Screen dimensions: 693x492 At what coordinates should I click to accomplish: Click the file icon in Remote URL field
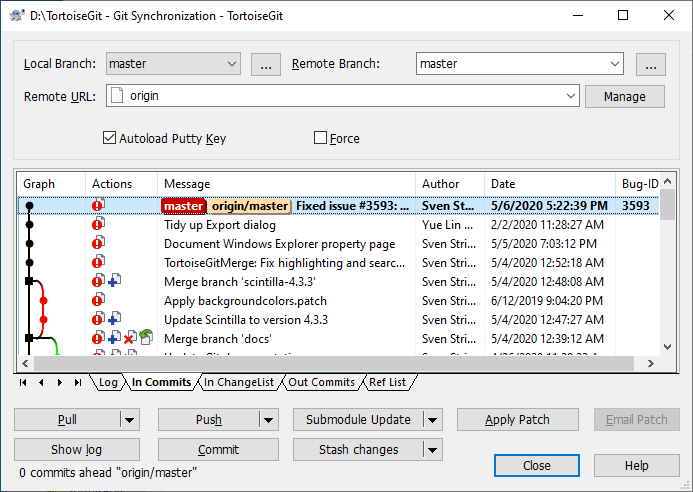click(116, 96)
